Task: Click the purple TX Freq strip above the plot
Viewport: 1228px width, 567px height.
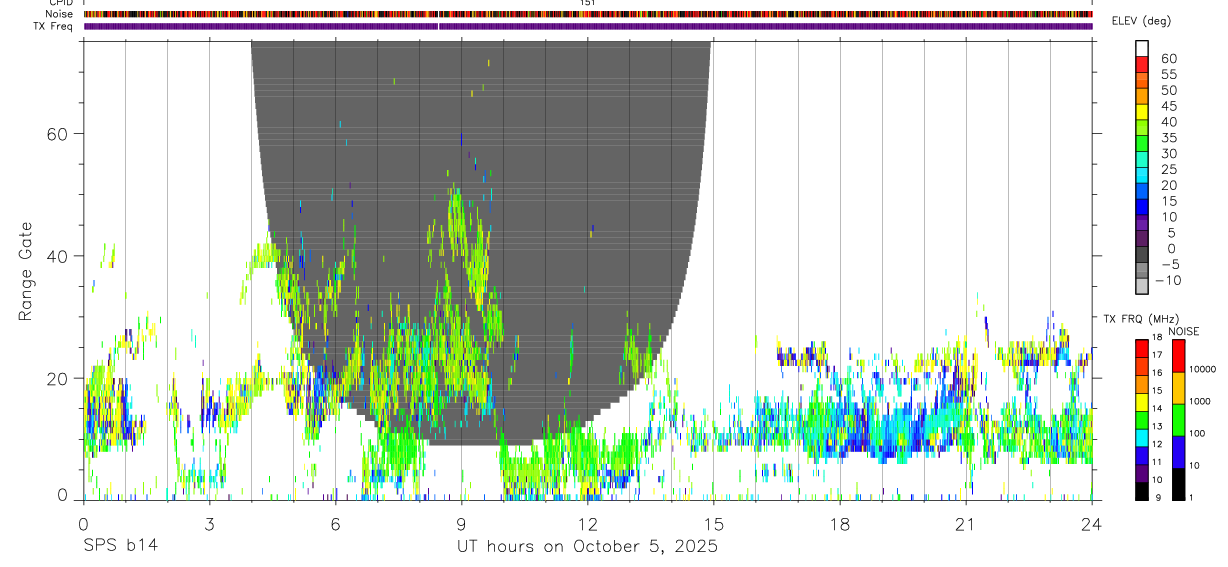Action: (x=588, y=26)
